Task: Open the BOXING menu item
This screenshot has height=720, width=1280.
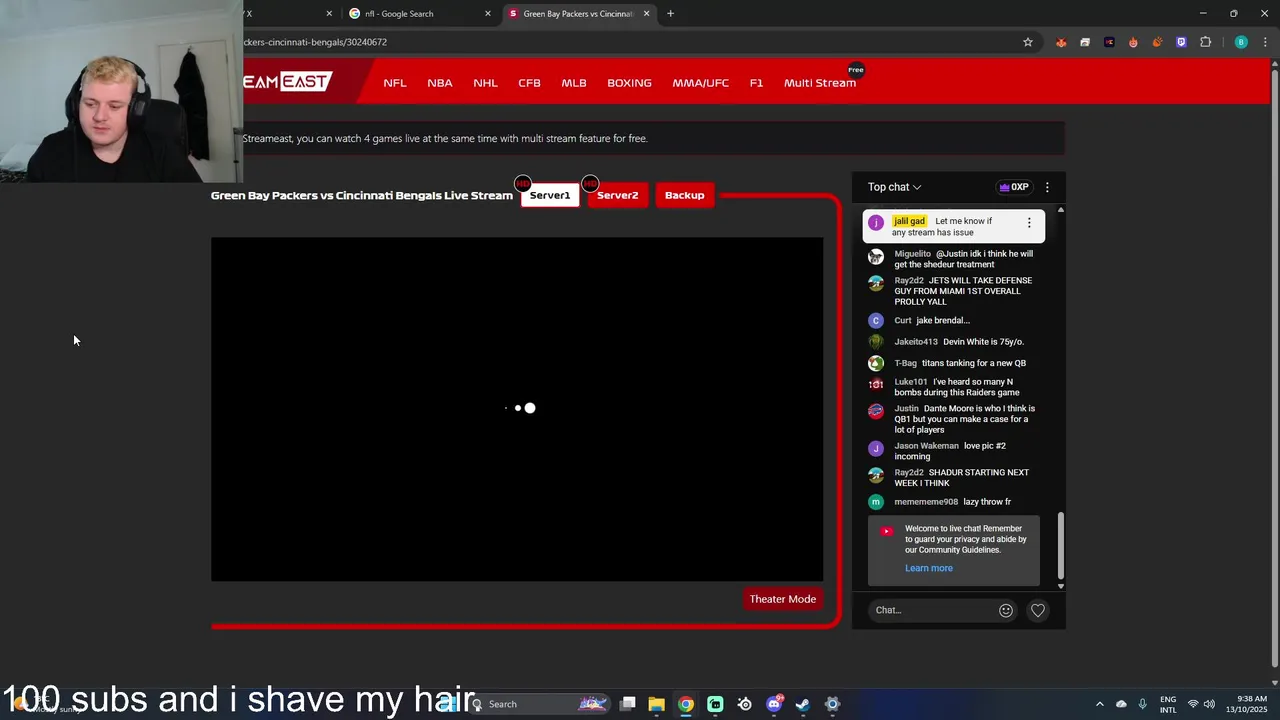Action: tap(629, 83)
